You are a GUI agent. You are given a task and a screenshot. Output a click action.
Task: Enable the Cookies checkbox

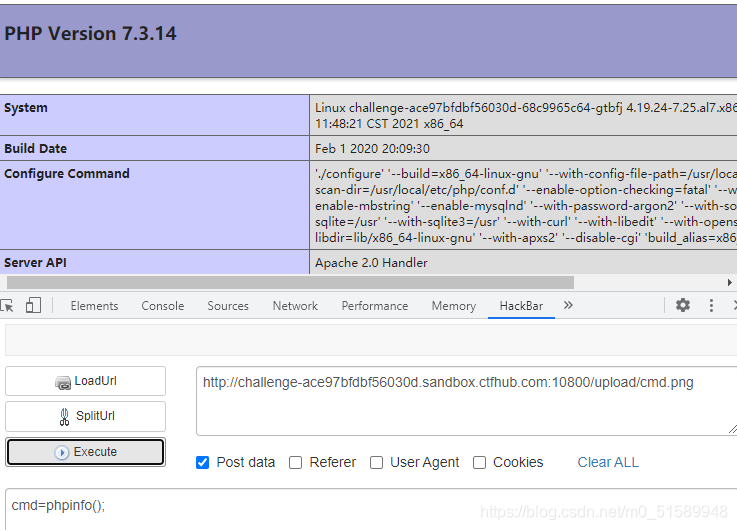click(479, 462)
